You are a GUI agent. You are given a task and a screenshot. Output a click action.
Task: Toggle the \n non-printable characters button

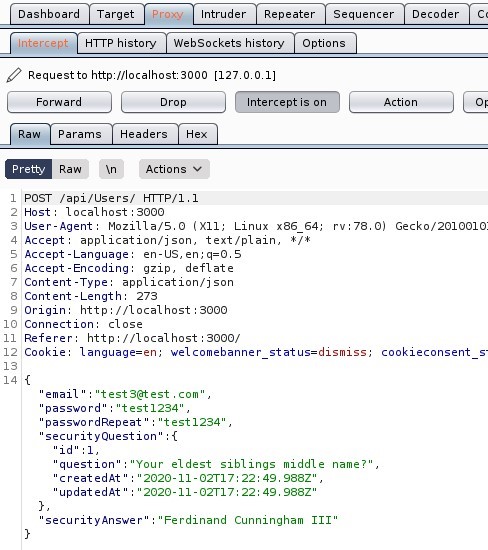(x=111, y=169)
